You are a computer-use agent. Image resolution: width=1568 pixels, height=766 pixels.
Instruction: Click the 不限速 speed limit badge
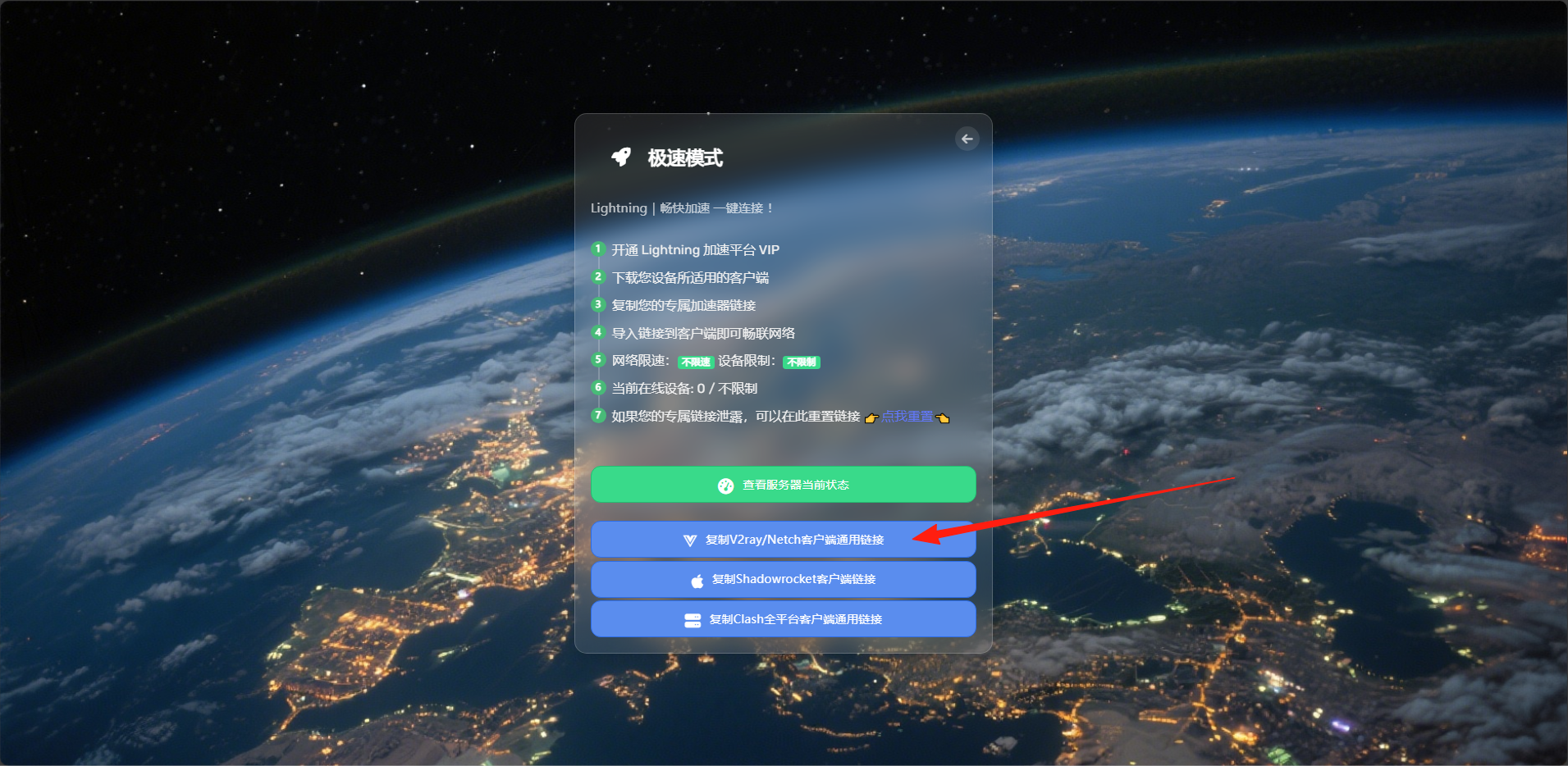(696, 362)
